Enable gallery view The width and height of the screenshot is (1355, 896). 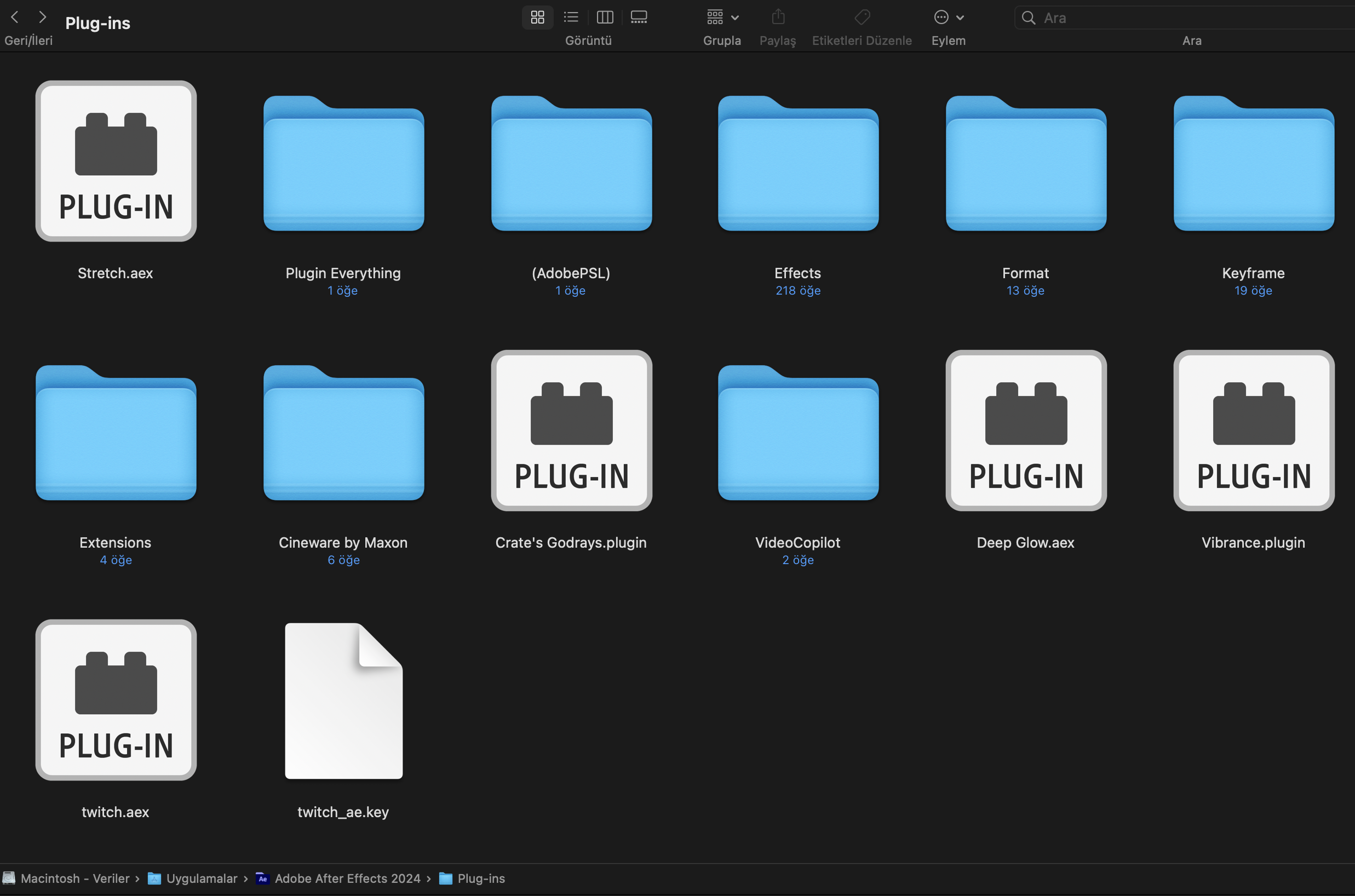[639, 17]
